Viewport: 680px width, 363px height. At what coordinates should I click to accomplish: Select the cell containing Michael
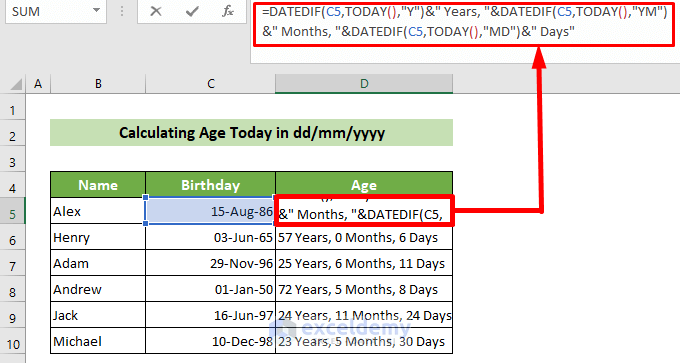coord(98,341)
